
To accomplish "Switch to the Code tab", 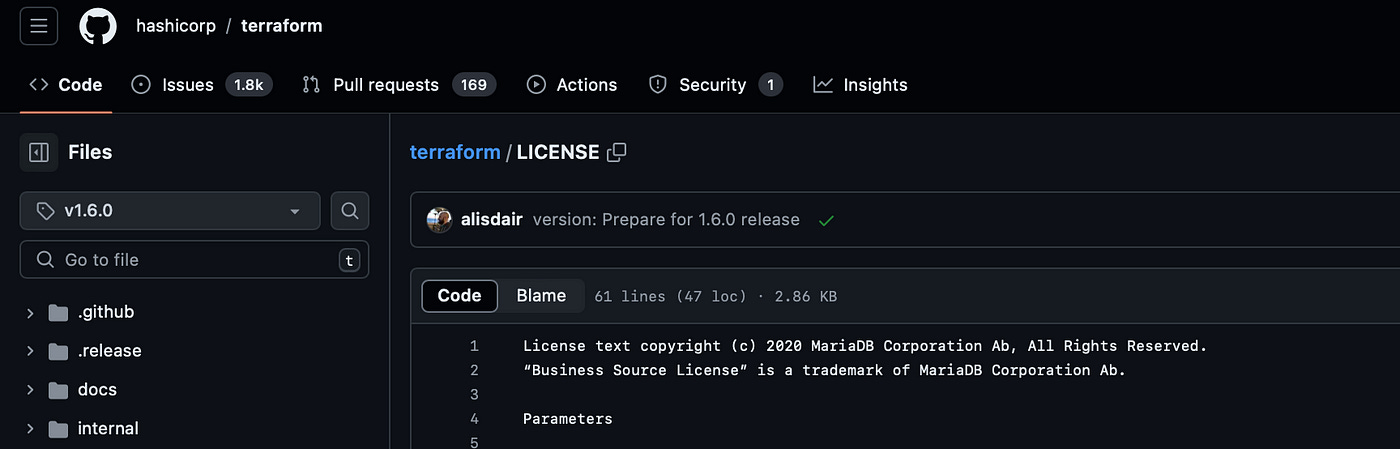I will point(66,85).
